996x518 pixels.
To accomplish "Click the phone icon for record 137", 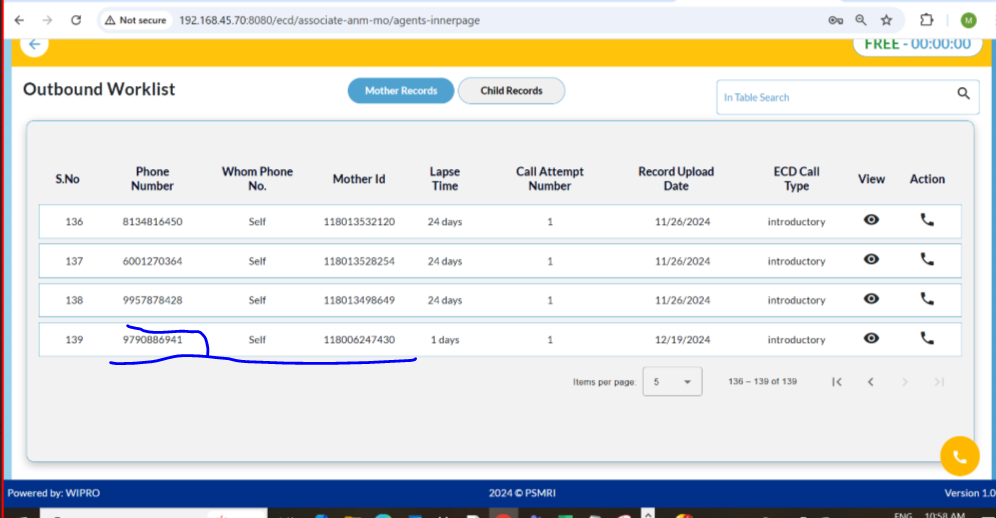I will click(x=927, y=260).
